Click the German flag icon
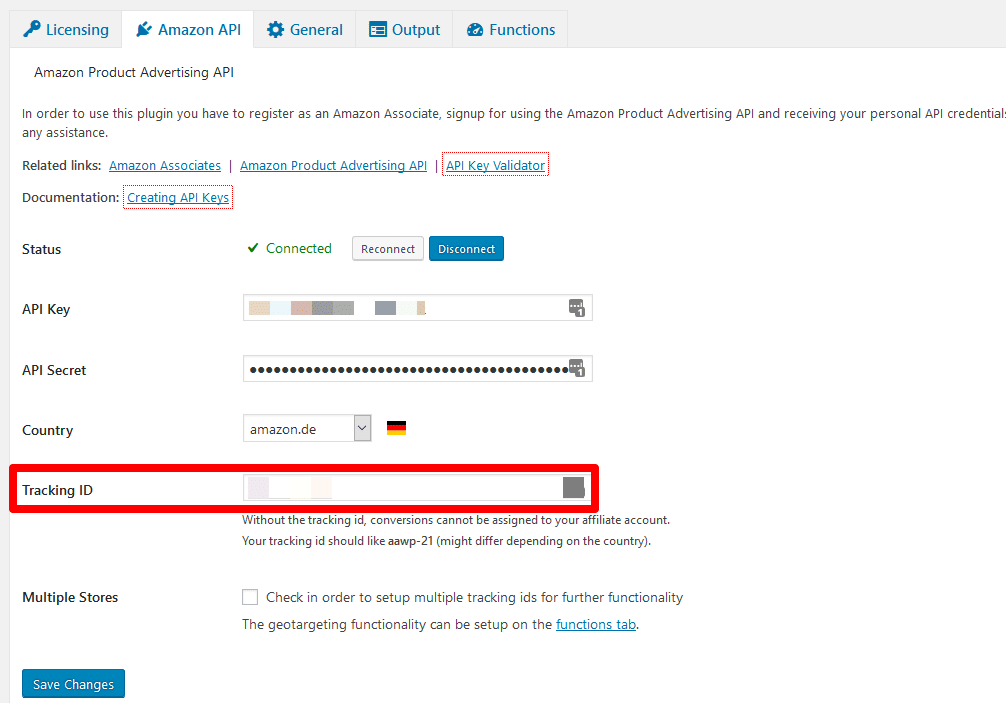This screenshot has width=1006, height=703. (x=396, y=429)
